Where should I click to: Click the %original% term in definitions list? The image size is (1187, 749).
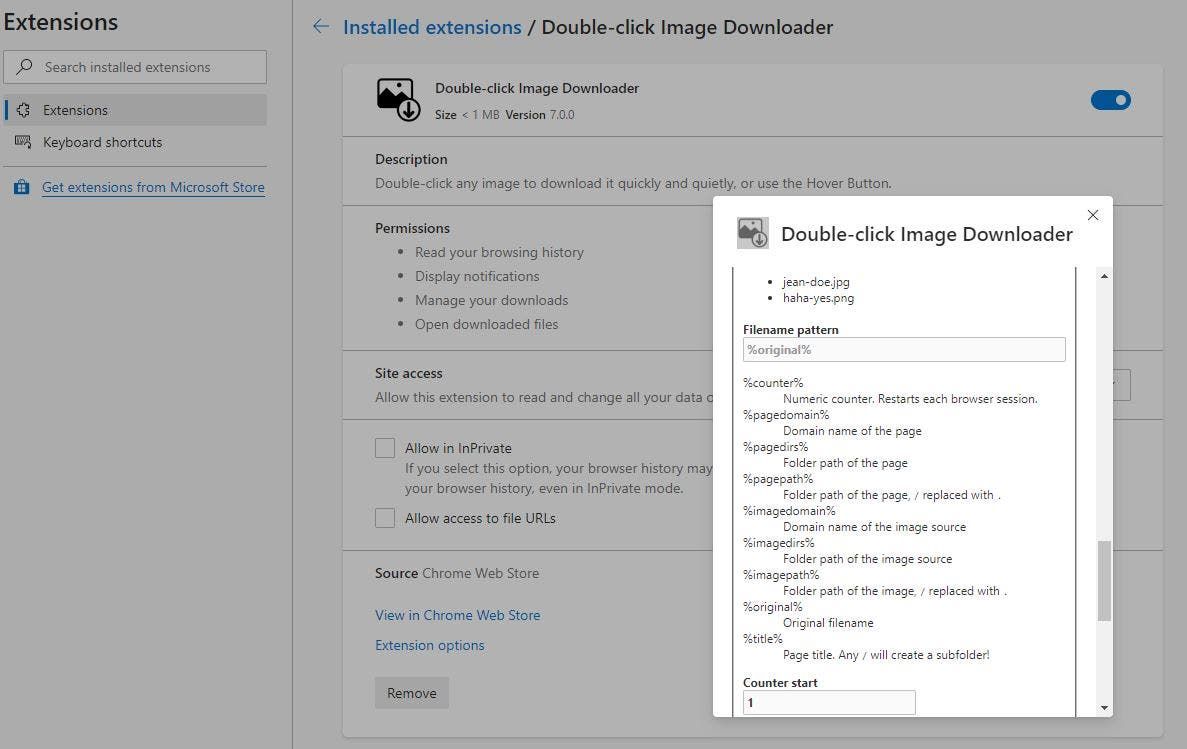[x=772, y=606]
